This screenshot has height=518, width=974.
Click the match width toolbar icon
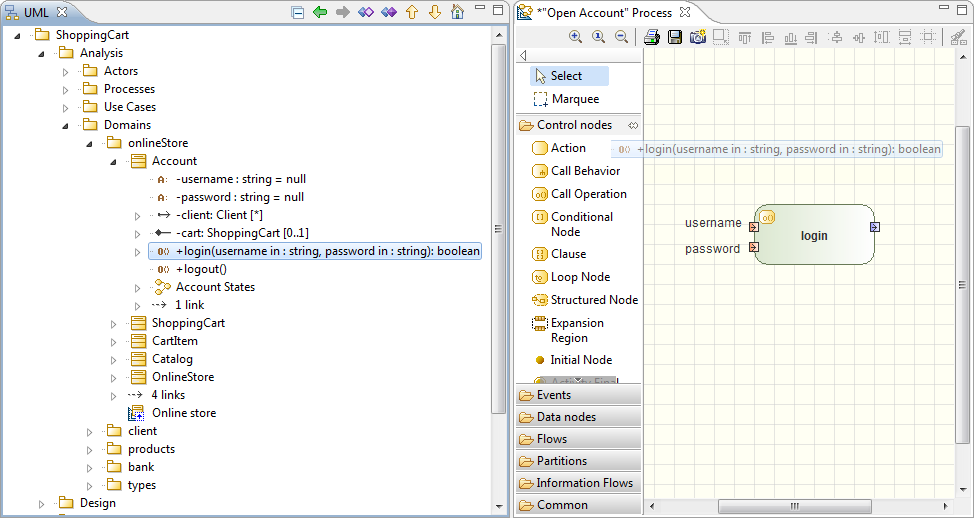pyautogui.click(x=905, y=37)
